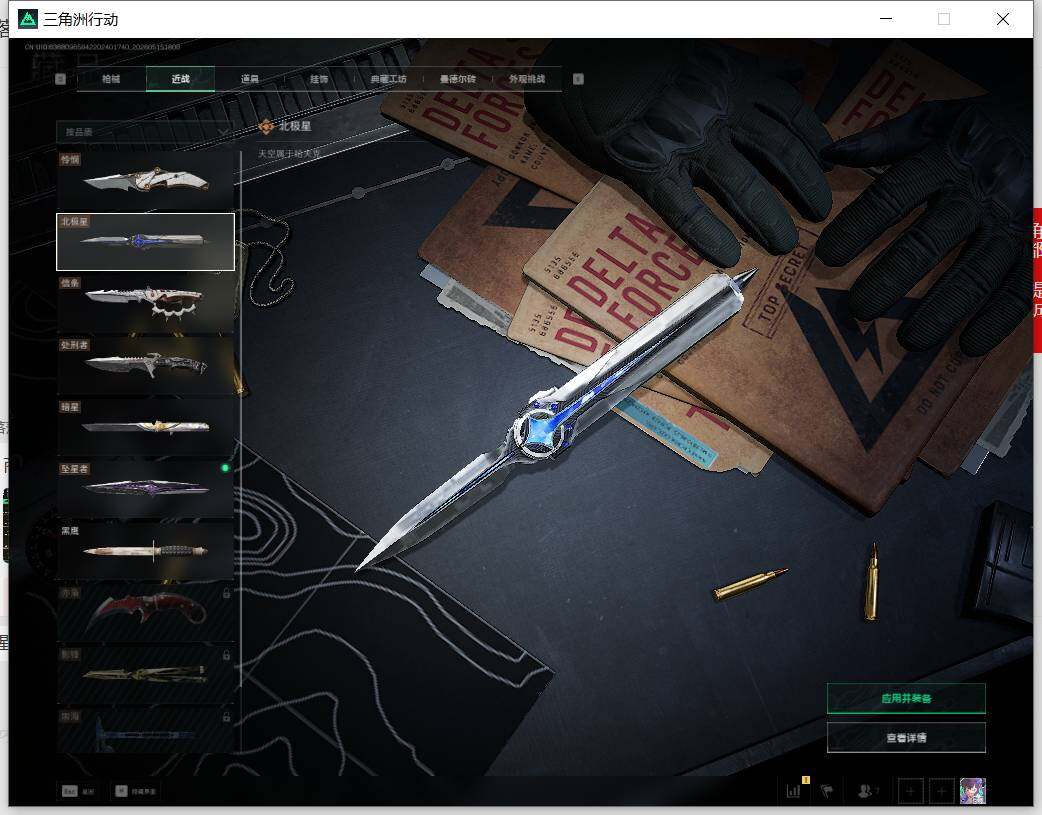Select the 北极星 knife skin thumbnail

[x=145, y=242]
